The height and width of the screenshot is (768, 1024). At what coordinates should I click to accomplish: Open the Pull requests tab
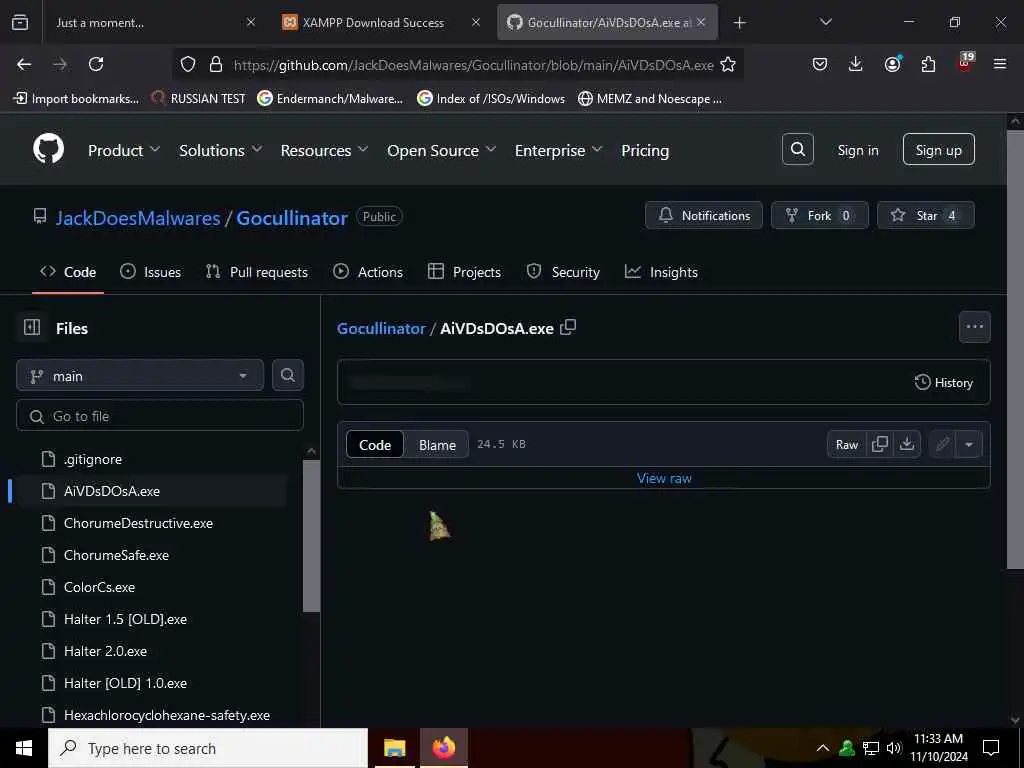coord(257,272)
